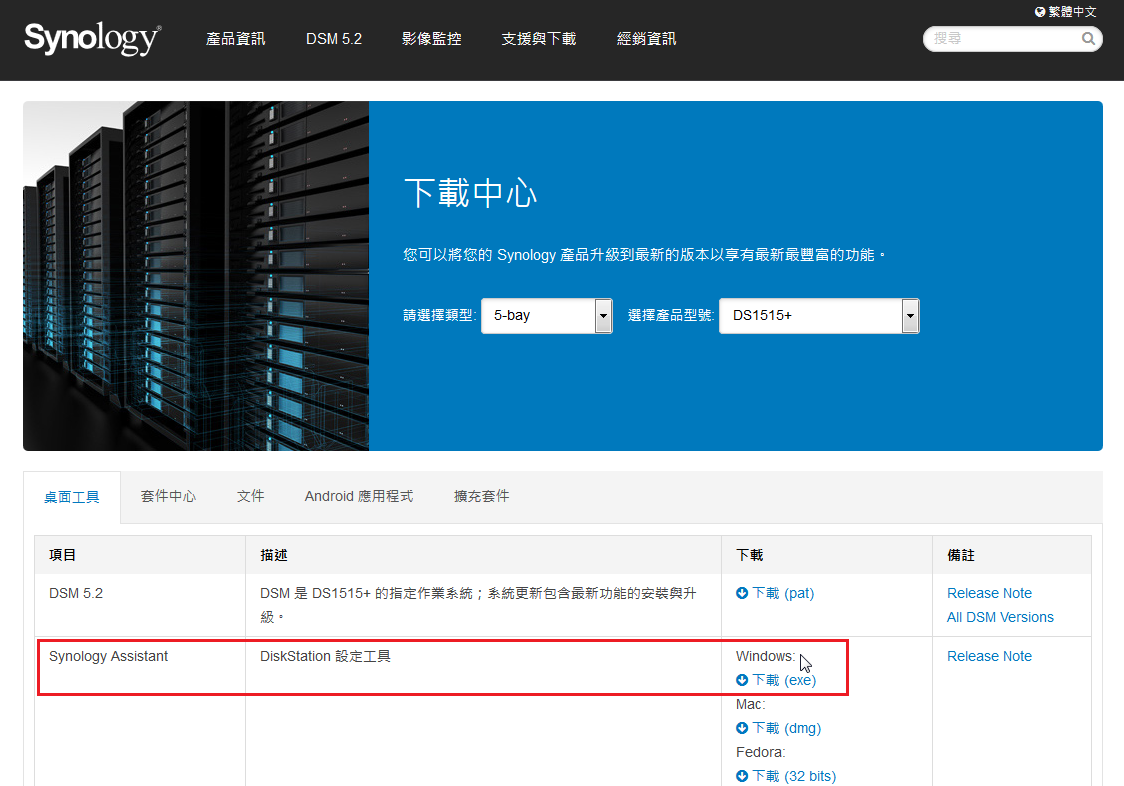This screenshot has height=786, width=1124.
Task: Click the download arrow icon for pat
Action: 742,593
